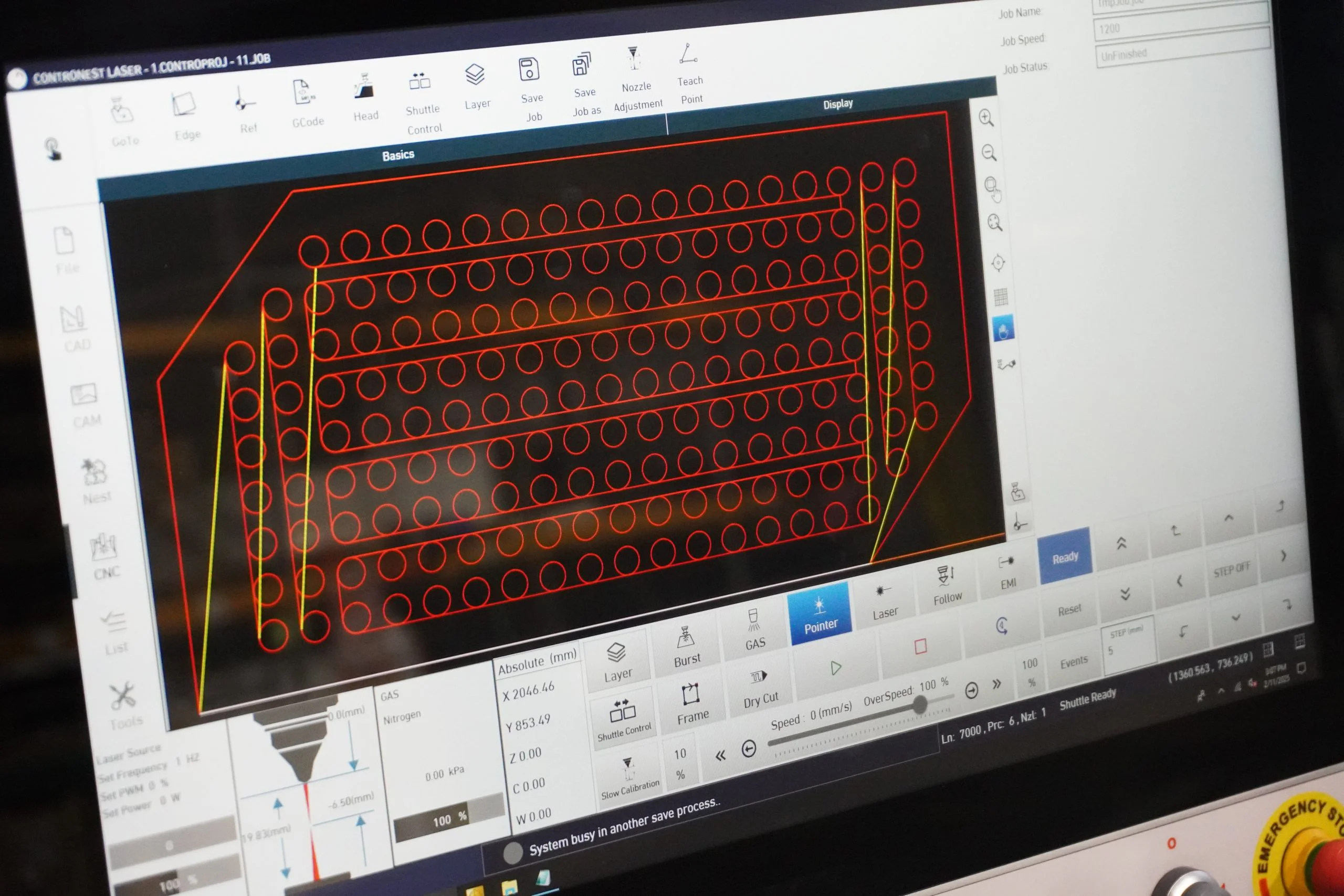Activate the zoom window selection tool

992,187
